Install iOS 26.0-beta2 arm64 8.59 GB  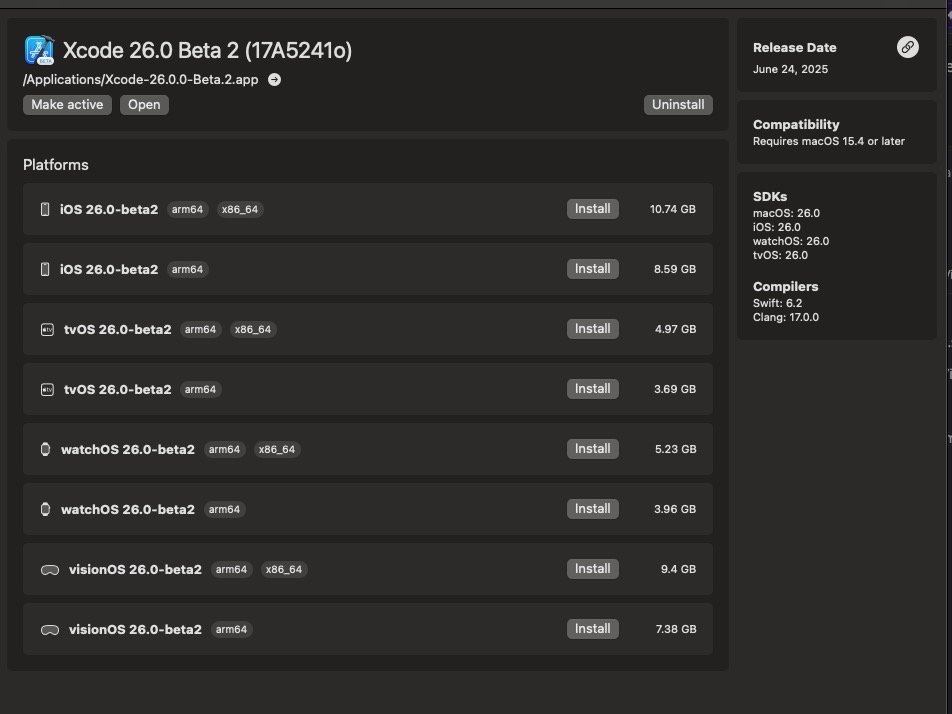pyautogui.click(x=593, y=269)
